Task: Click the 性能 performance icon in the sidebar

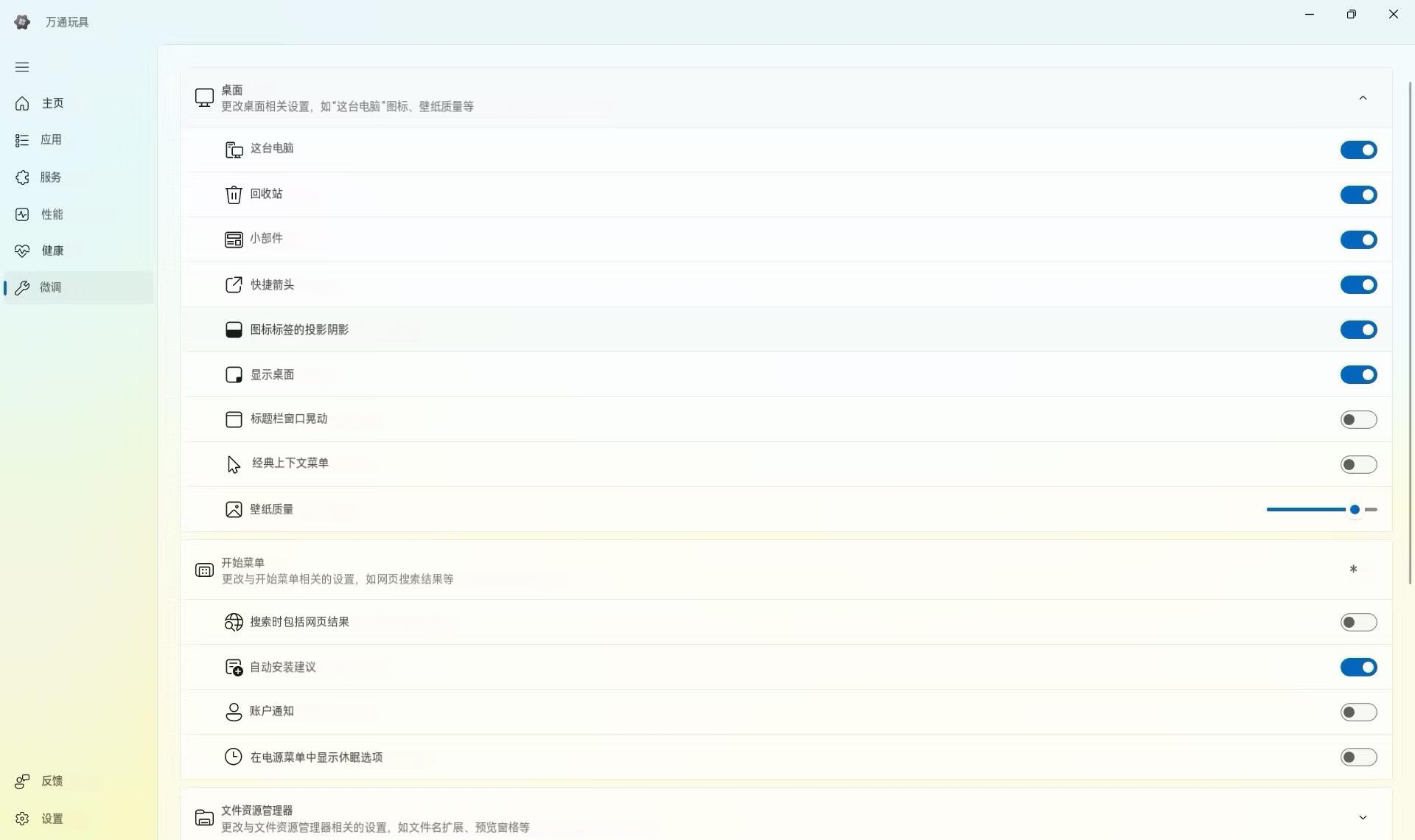Action: click(x=22, y=214)
